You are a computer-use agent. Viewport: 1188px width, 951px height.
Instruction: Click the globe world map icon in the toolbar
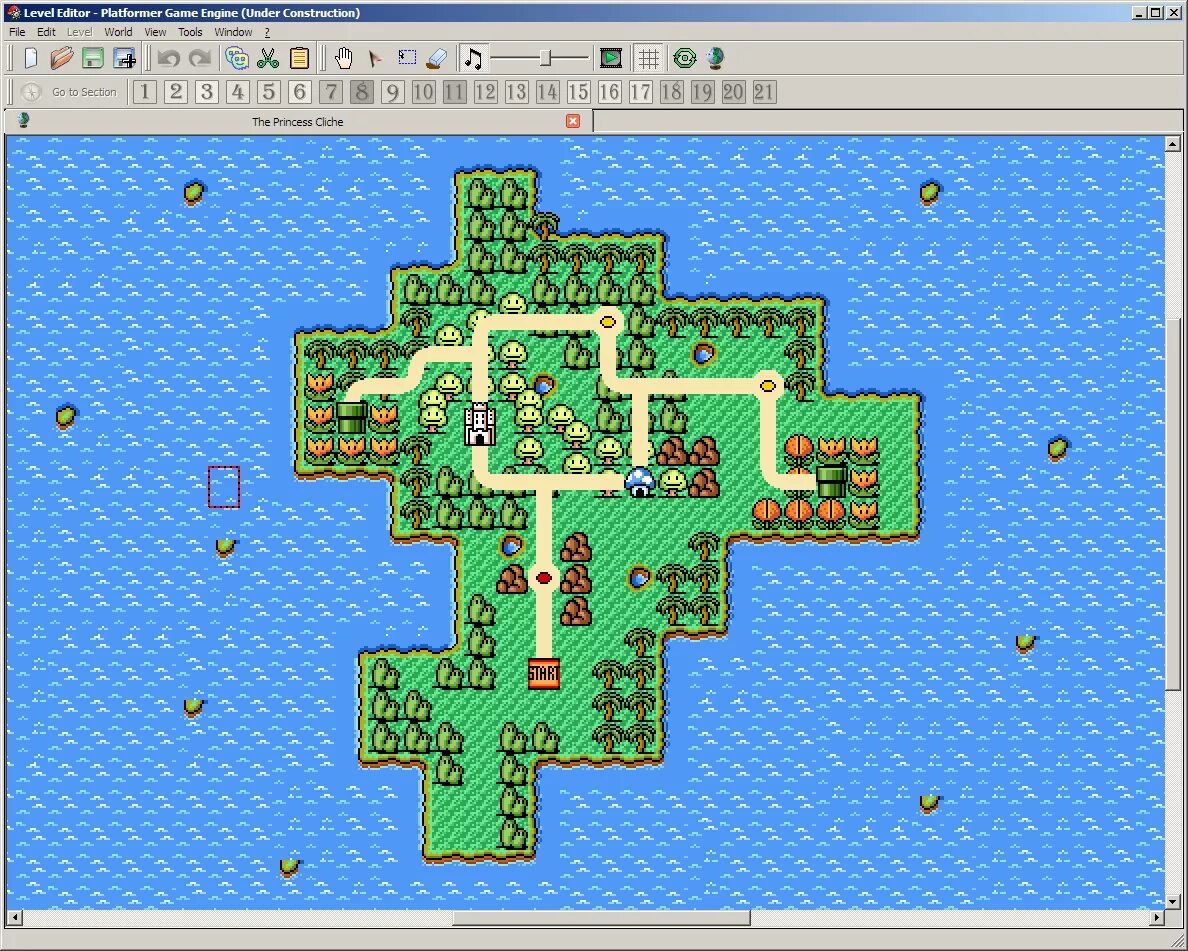click(x=715, y=58)
